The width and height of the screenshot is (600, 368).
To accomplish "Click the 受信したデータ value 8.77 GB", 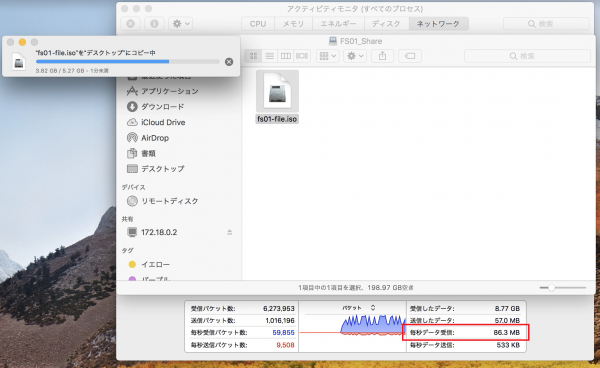I will point(507,308).
